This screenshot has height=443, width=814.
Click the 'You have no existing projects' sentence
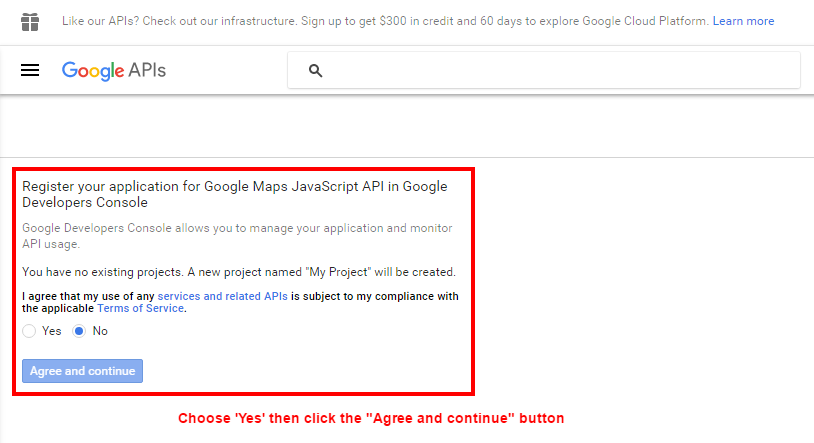coord(239,272)
